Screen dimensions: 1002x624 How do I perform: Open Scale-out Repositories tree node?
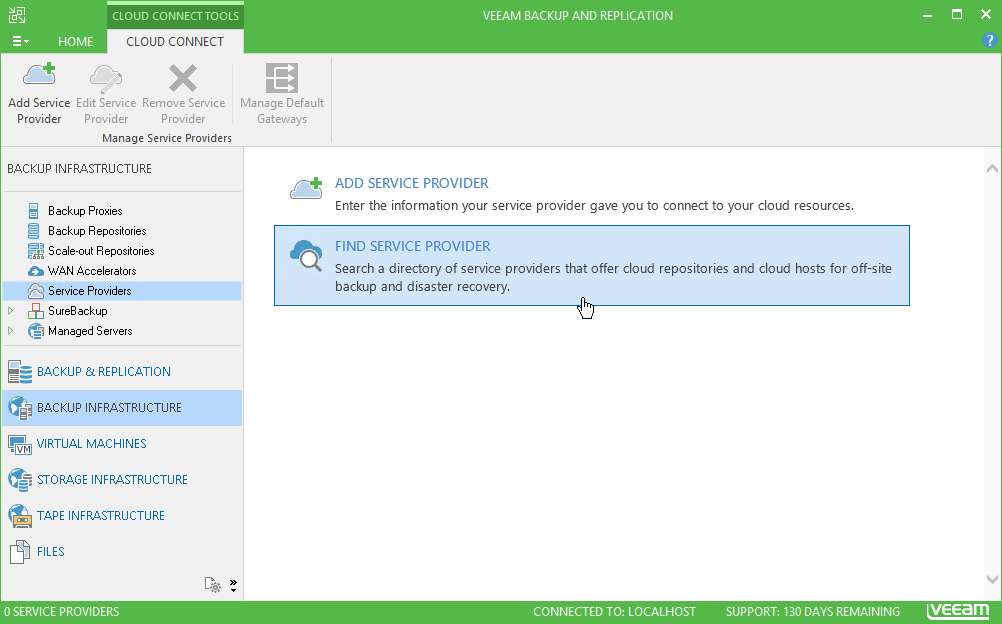(101, 251)
